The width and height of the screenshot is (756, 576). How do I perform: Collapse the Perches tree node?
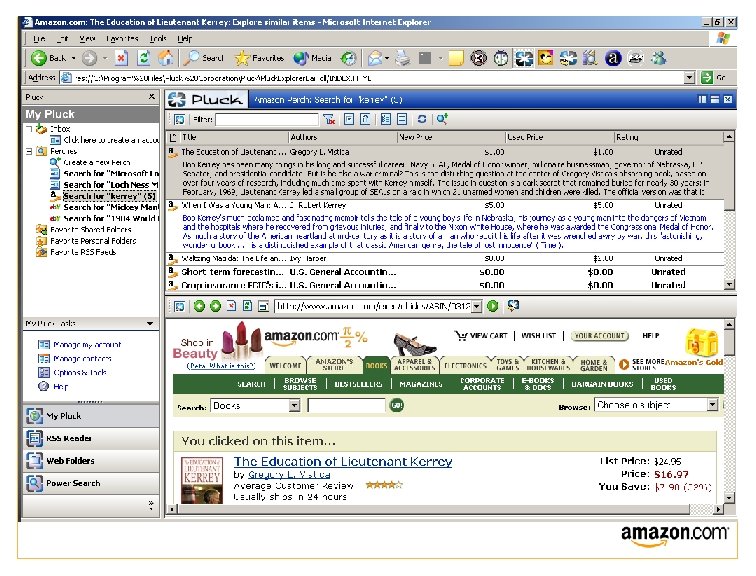point(29,151)
